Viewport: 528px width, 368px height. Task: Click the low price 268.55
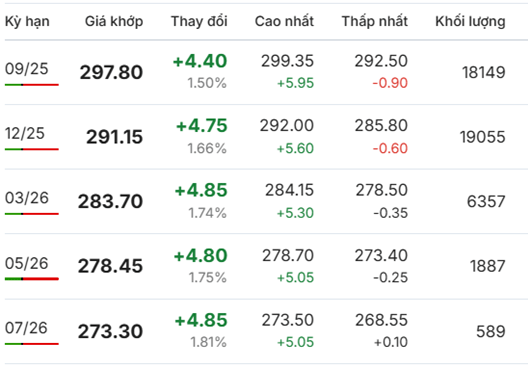381,320
